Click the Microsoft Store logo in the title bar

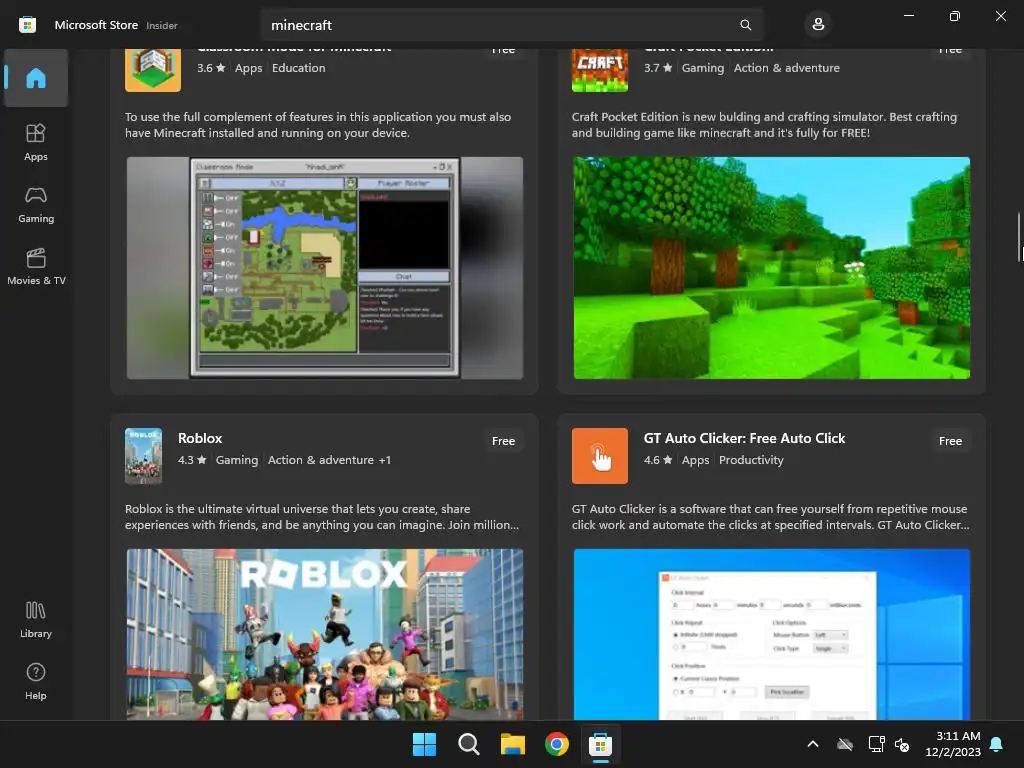[x=27, y=25]
